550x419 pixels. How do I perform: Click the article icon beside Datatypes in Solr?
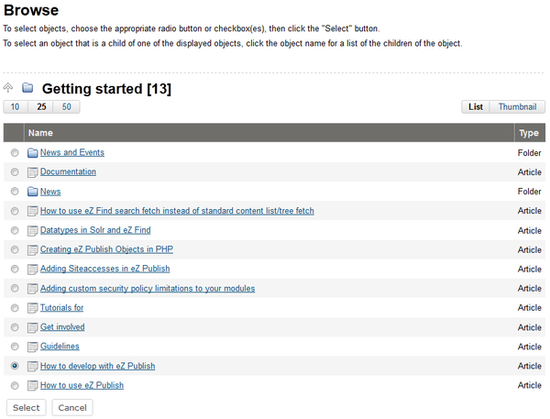[x=33, y=230]
